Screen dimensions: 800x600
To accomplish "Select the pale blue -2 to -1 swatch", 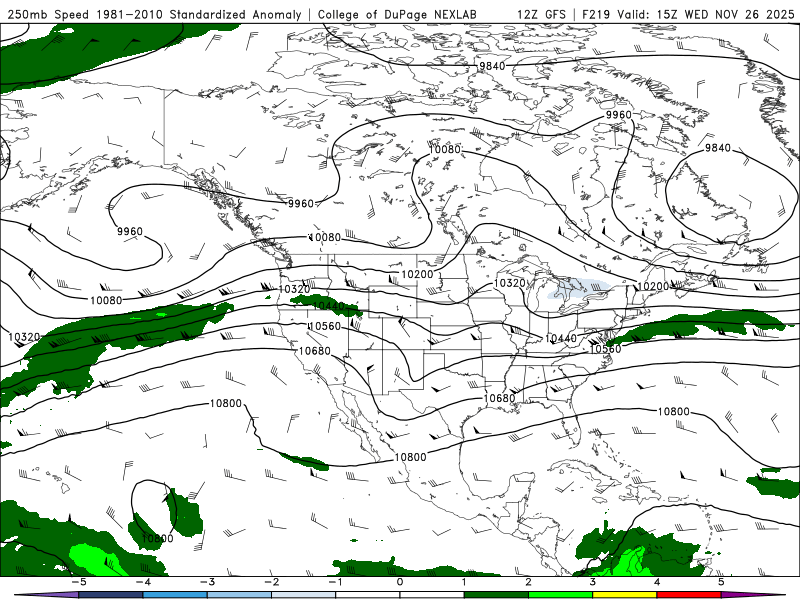I will (303, 595).
